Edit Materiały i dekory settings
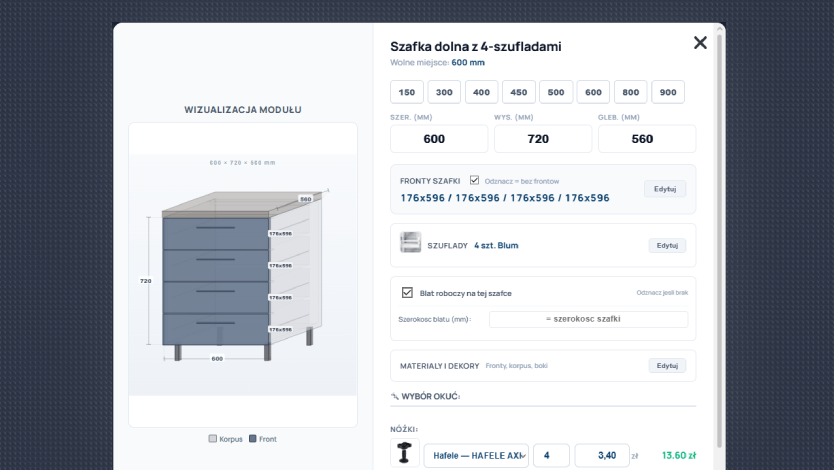This screenshot has height=470, width=834. 667,365
